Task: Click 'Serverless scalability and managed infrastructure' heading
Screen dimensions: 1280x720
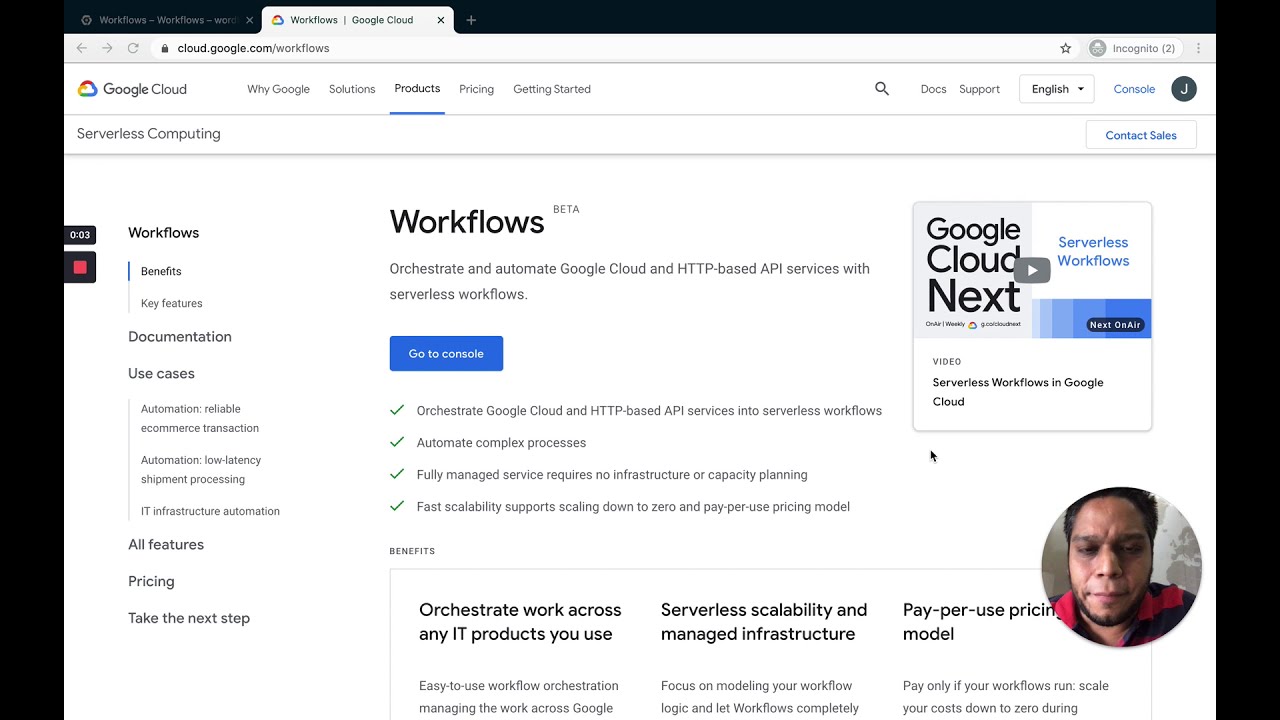Action: (764, 622)
